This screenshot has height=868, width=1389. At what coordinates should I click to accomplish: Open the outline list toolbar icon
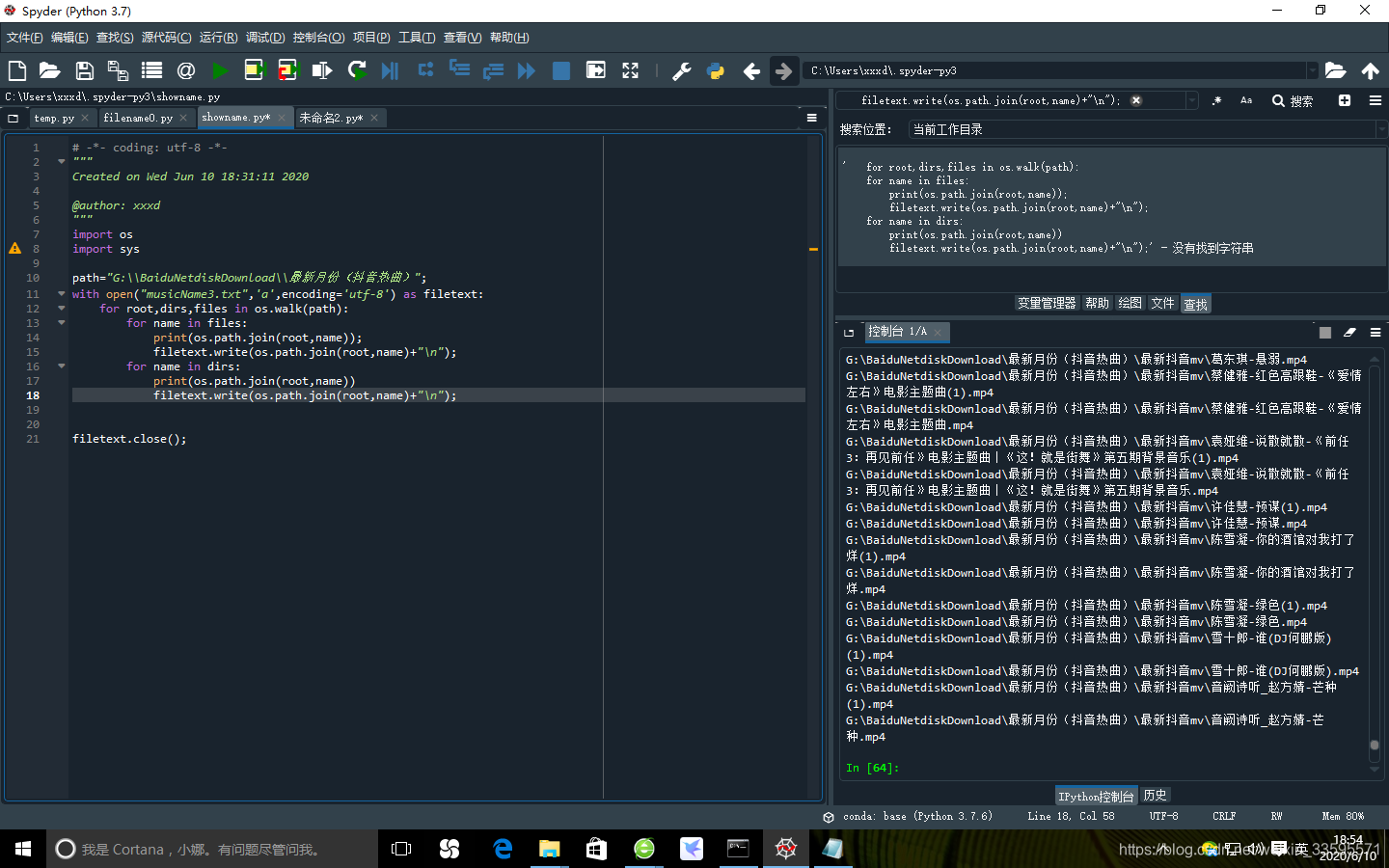tap(151, 70)
